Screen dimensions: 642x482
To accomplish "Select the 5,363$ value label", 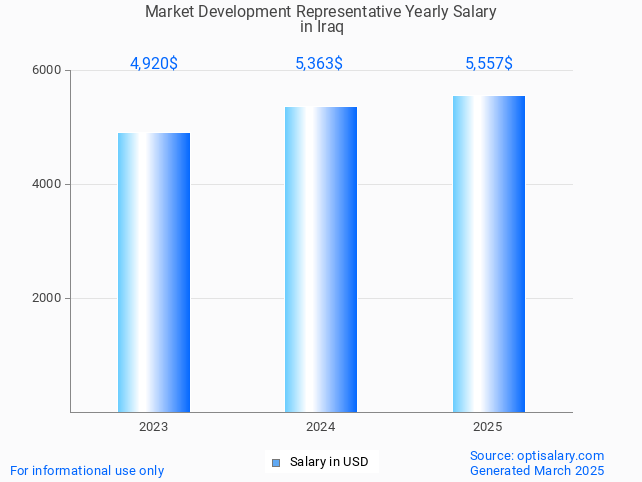I will coord(319,63).
